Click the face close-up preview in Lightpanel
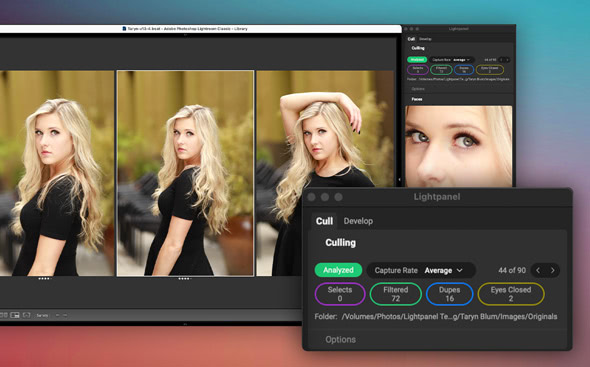 (458, 146)
